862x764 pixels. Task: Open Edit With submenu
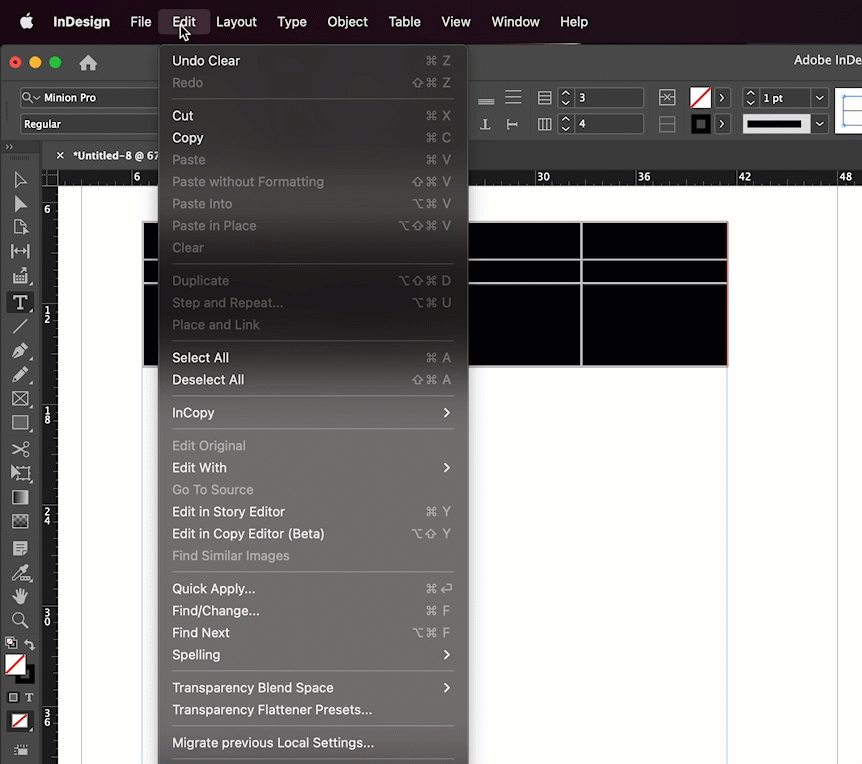click(x=312, y=468)
